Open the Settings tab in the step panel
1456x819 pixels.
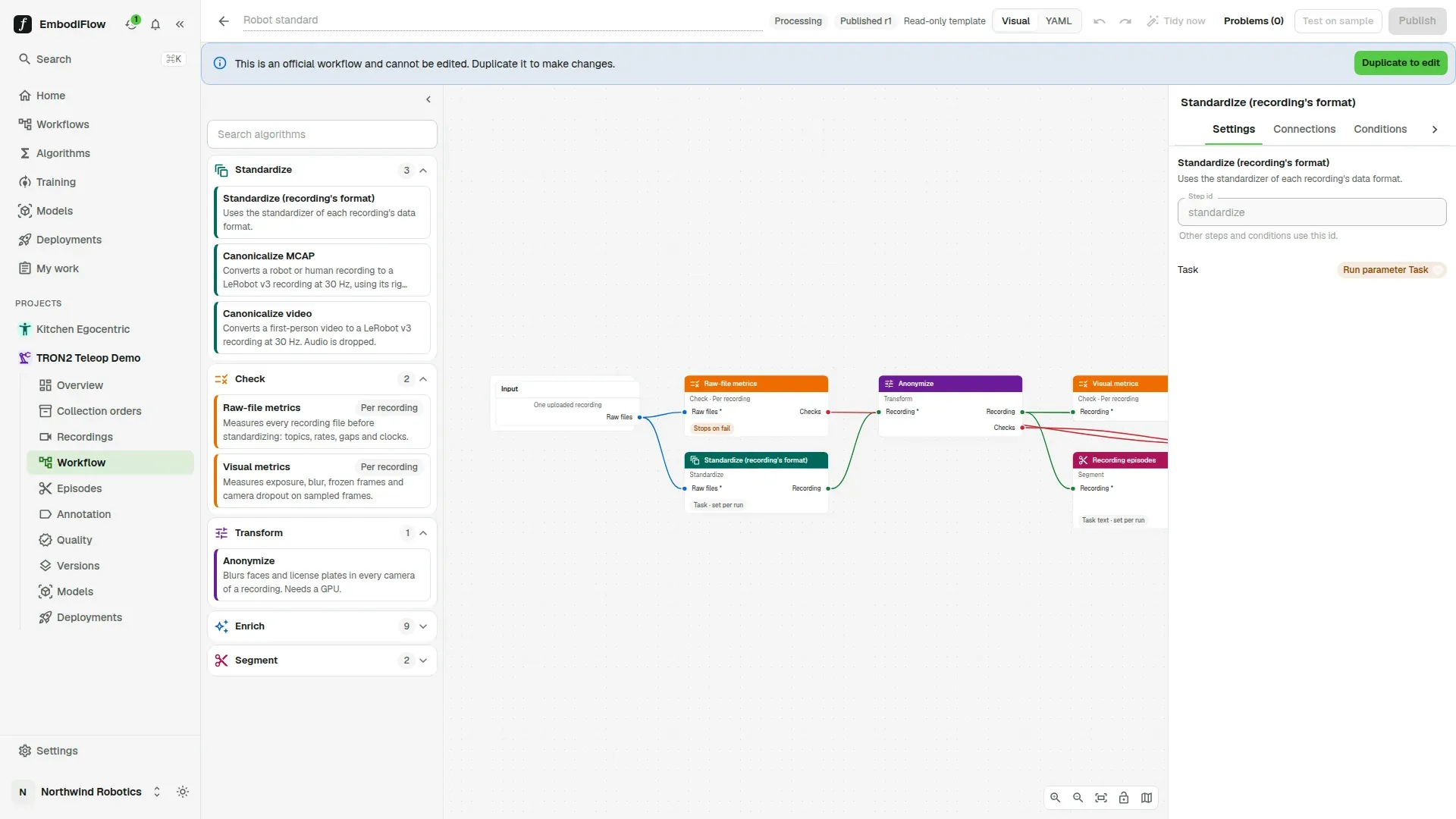(1233, 130)
